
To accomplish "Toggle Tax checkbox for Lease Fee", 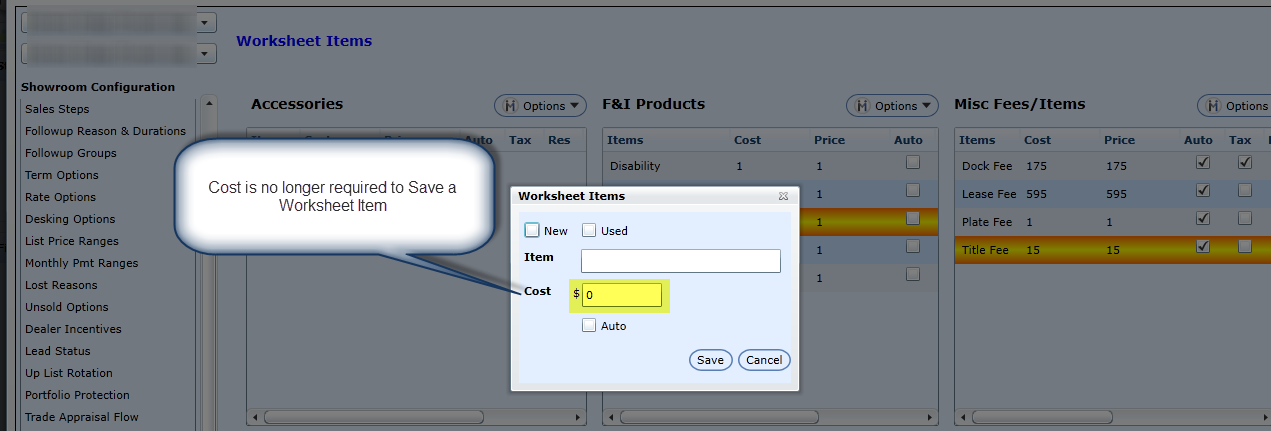I will (x=1245, y=190).
